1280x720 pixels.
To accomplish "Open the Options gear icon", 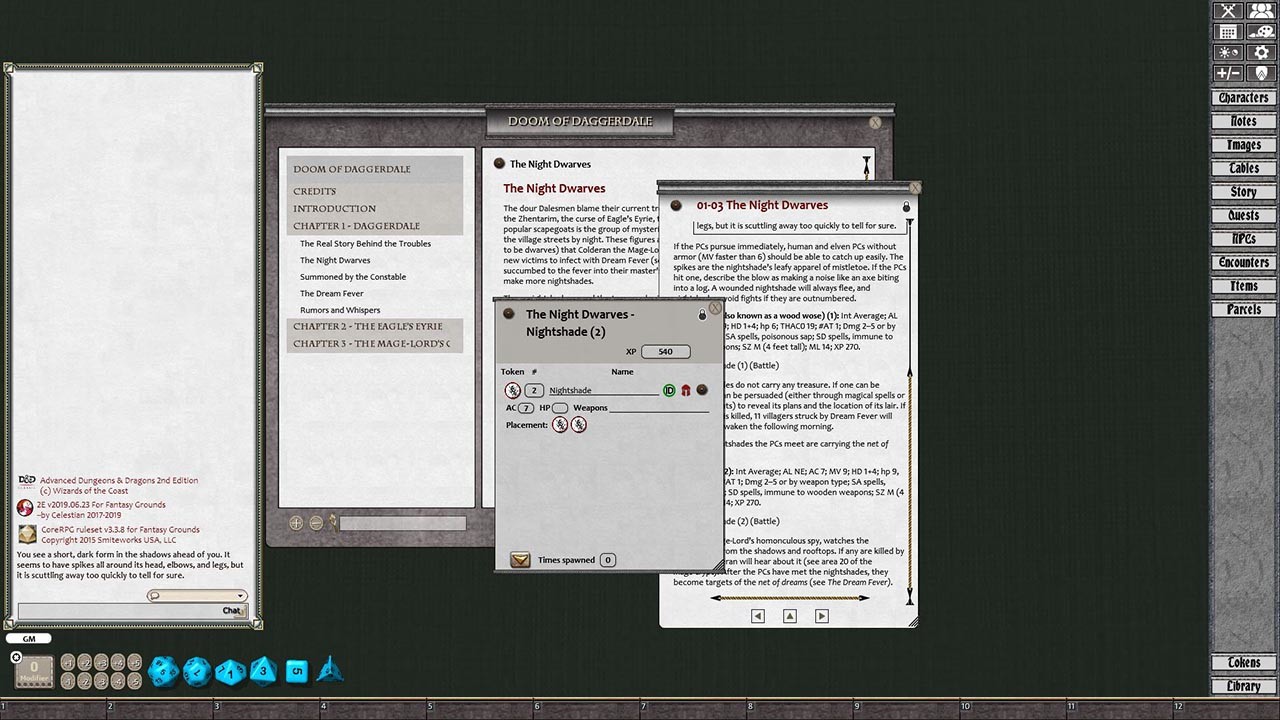I will [x=1260, y=51].
